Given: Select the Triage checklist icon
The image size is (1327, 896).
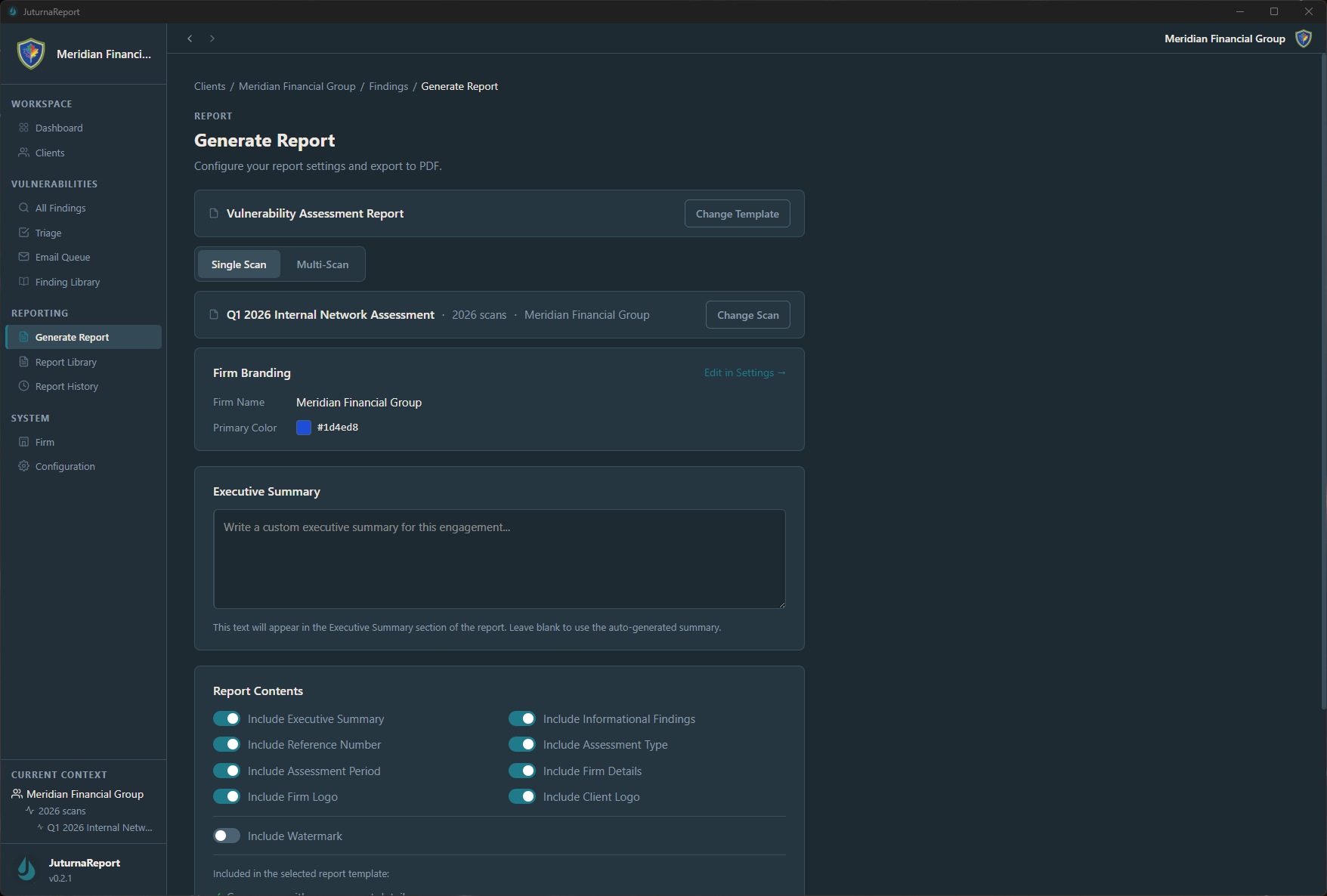Looking at the screenshot, I should click(23, 233).
